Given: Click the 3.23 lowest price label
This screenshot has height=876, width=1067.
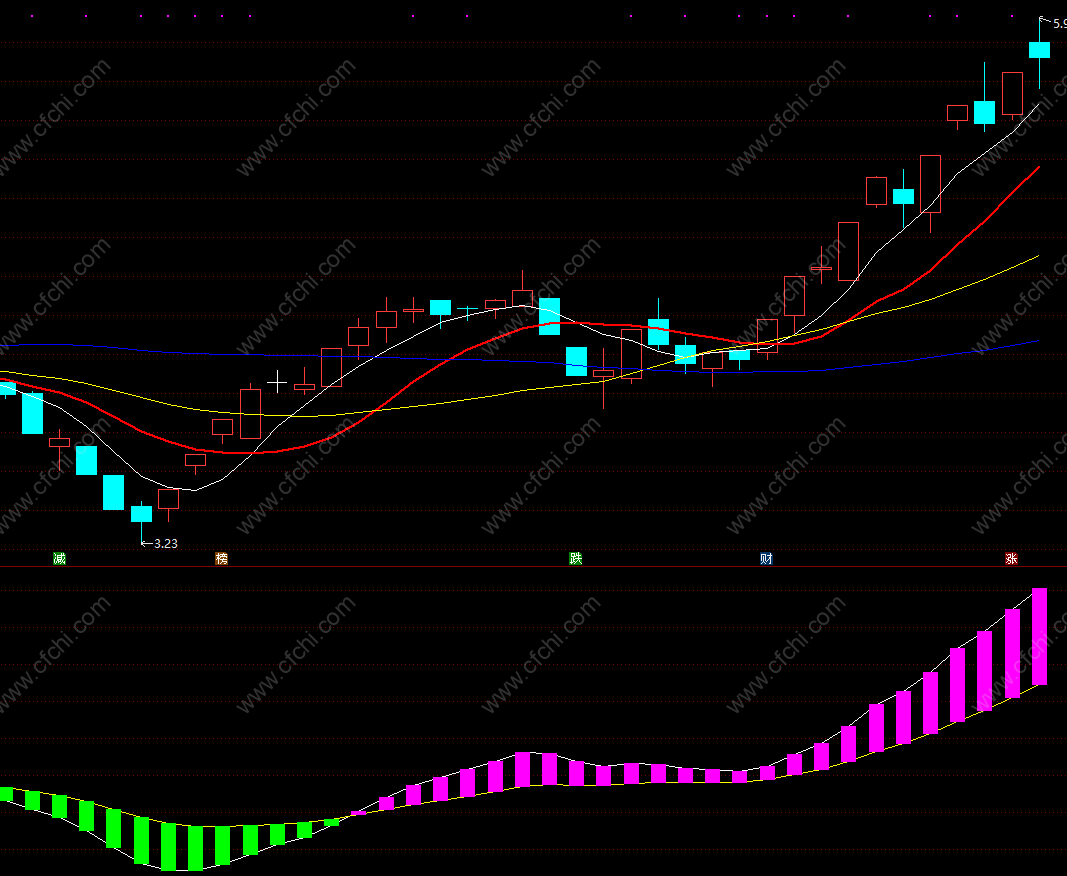Looking at the screenshot, I should [165, 543].
